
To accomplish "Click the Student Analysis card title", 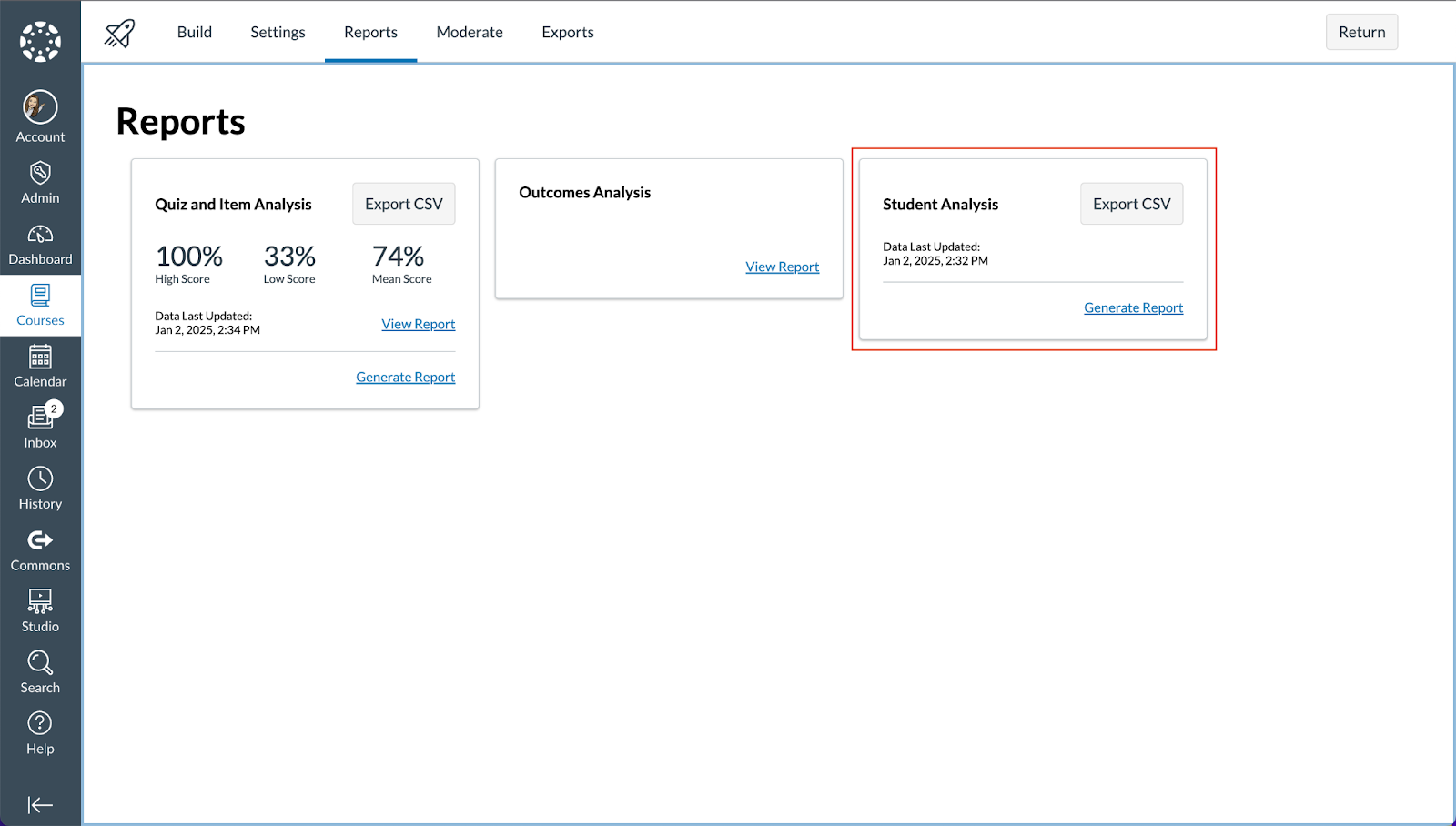I will point(941,205).
